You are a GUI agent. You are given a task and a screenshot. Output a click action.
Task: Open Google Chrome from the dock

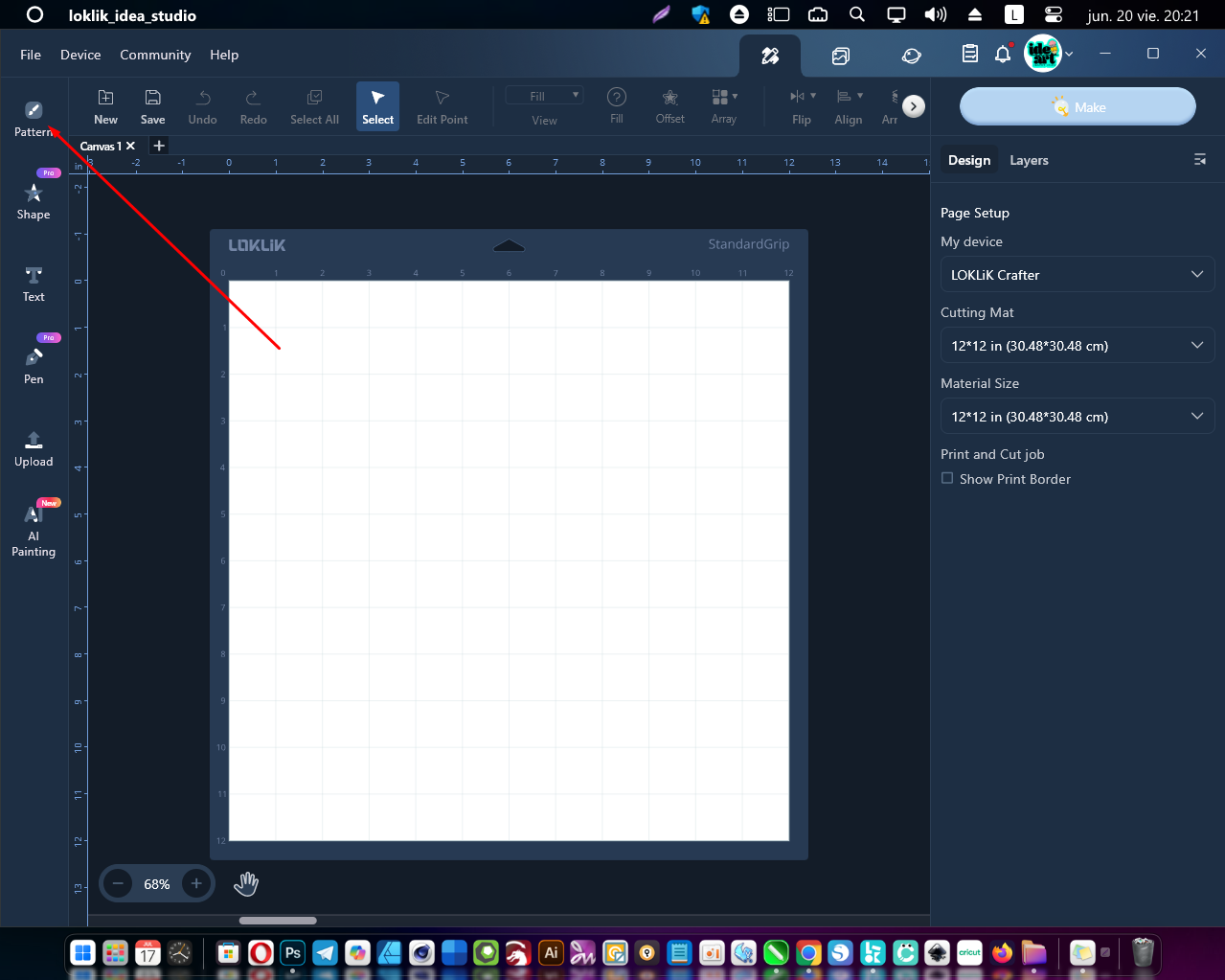tap(808, 953)
